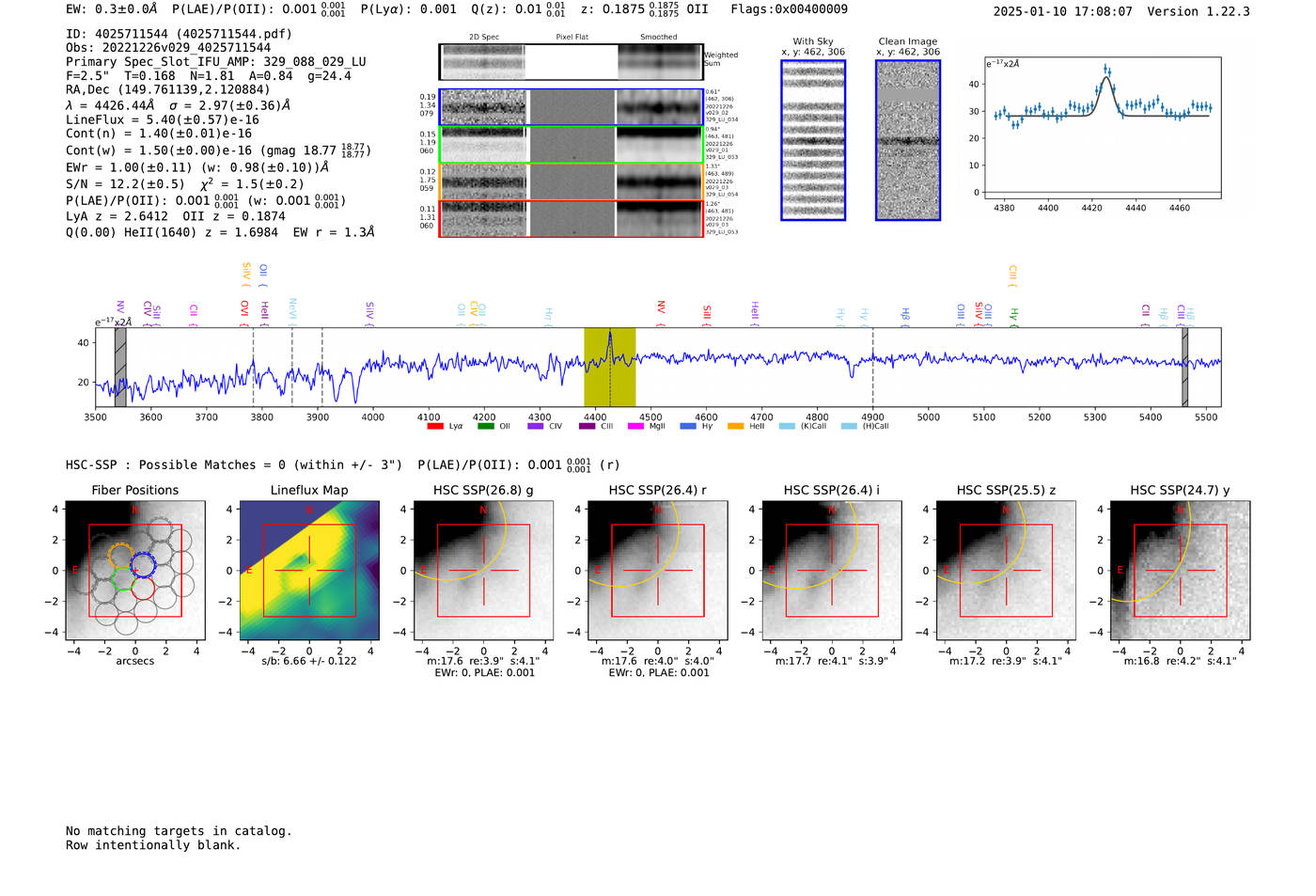Click the red SiII line label
The image size is (1316, 896).
click(x=707, y=315)
